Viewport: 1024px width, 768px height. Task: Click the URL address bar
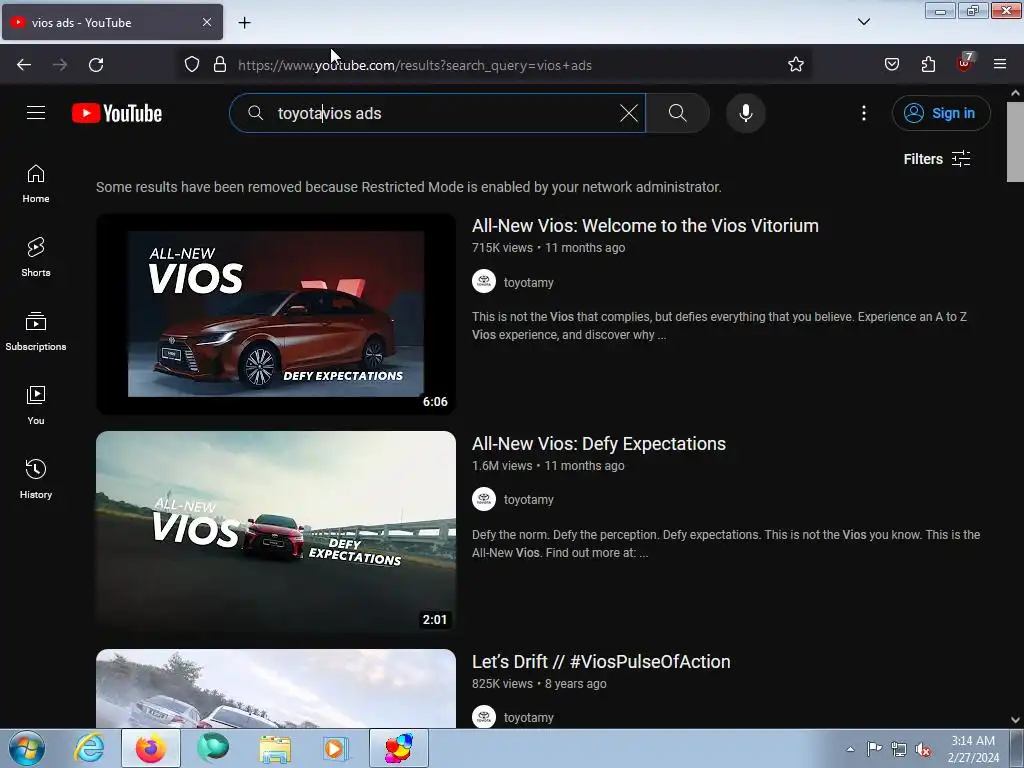496,65
